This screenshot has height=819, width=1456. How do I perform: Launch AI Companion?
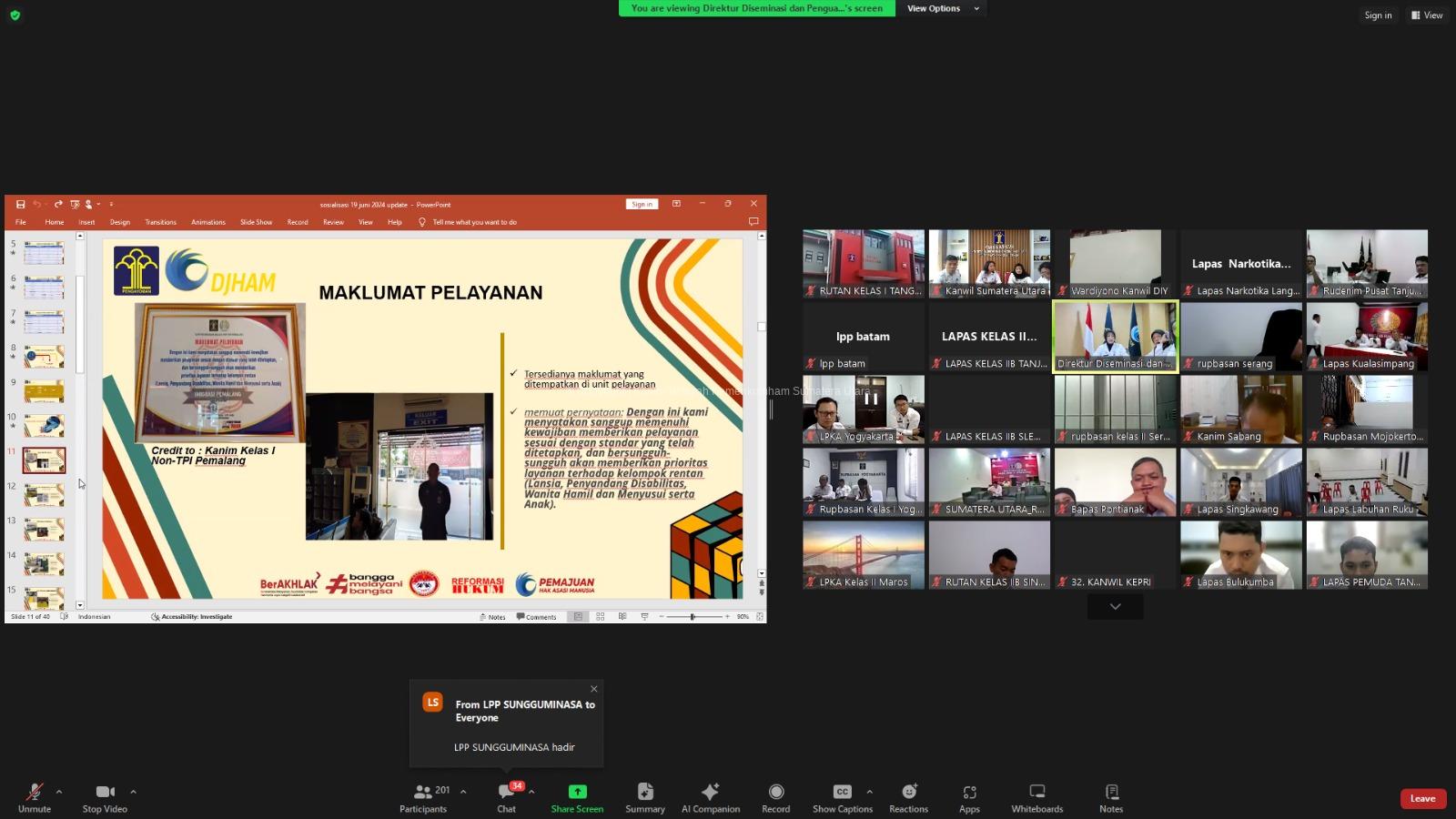pos(711,797)
